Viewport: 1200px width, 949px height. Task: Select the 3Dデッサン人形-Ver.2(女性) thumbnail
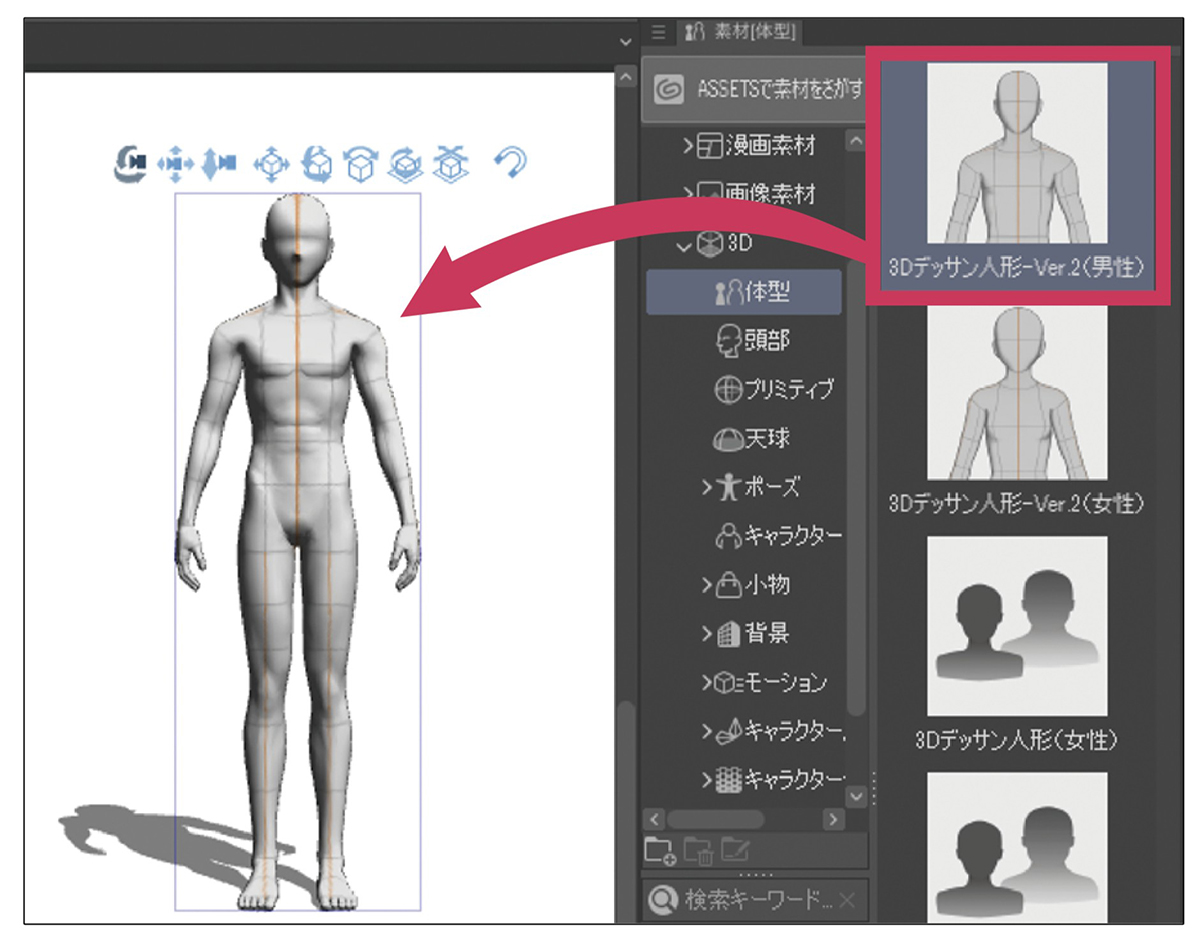[1017, 393]
